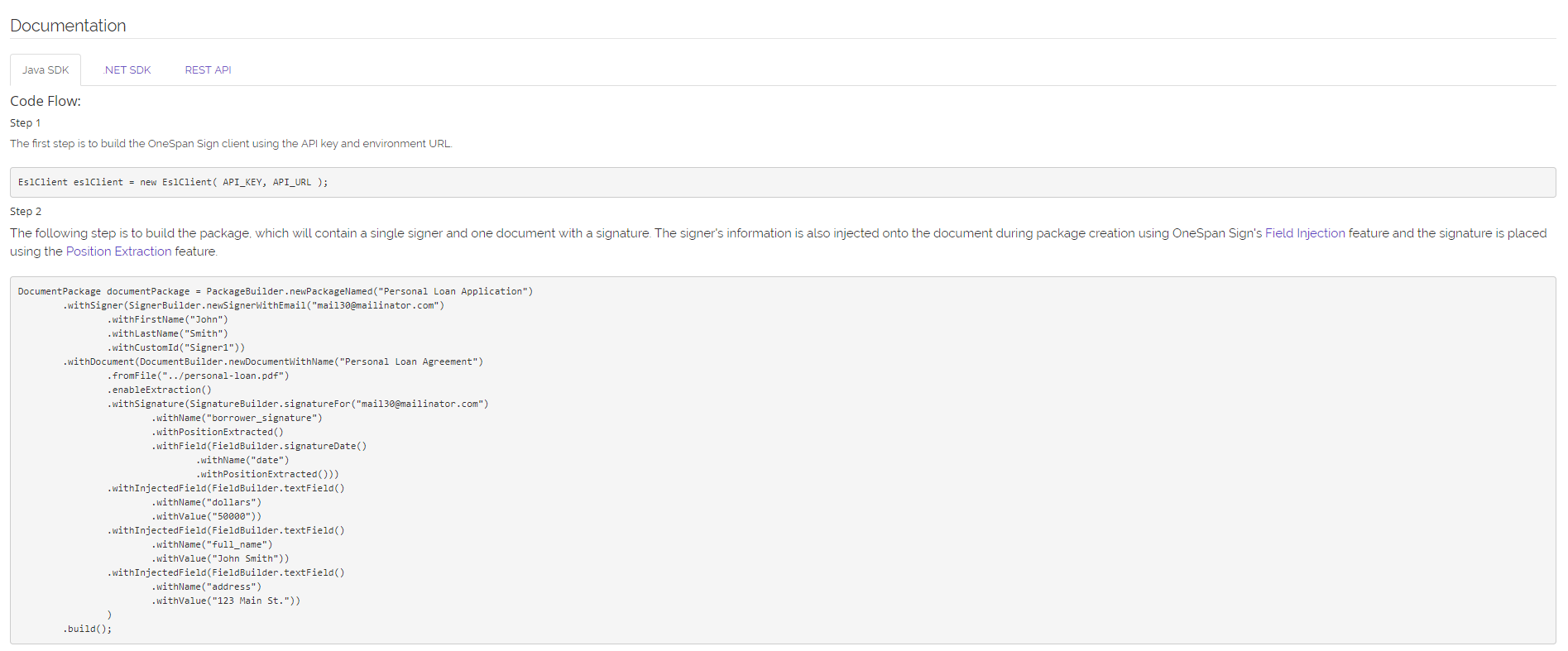This screenshot has width=1568, height=651.
Task: Click the .withValue("John Smith") line
Action: (x=220, y=558)
